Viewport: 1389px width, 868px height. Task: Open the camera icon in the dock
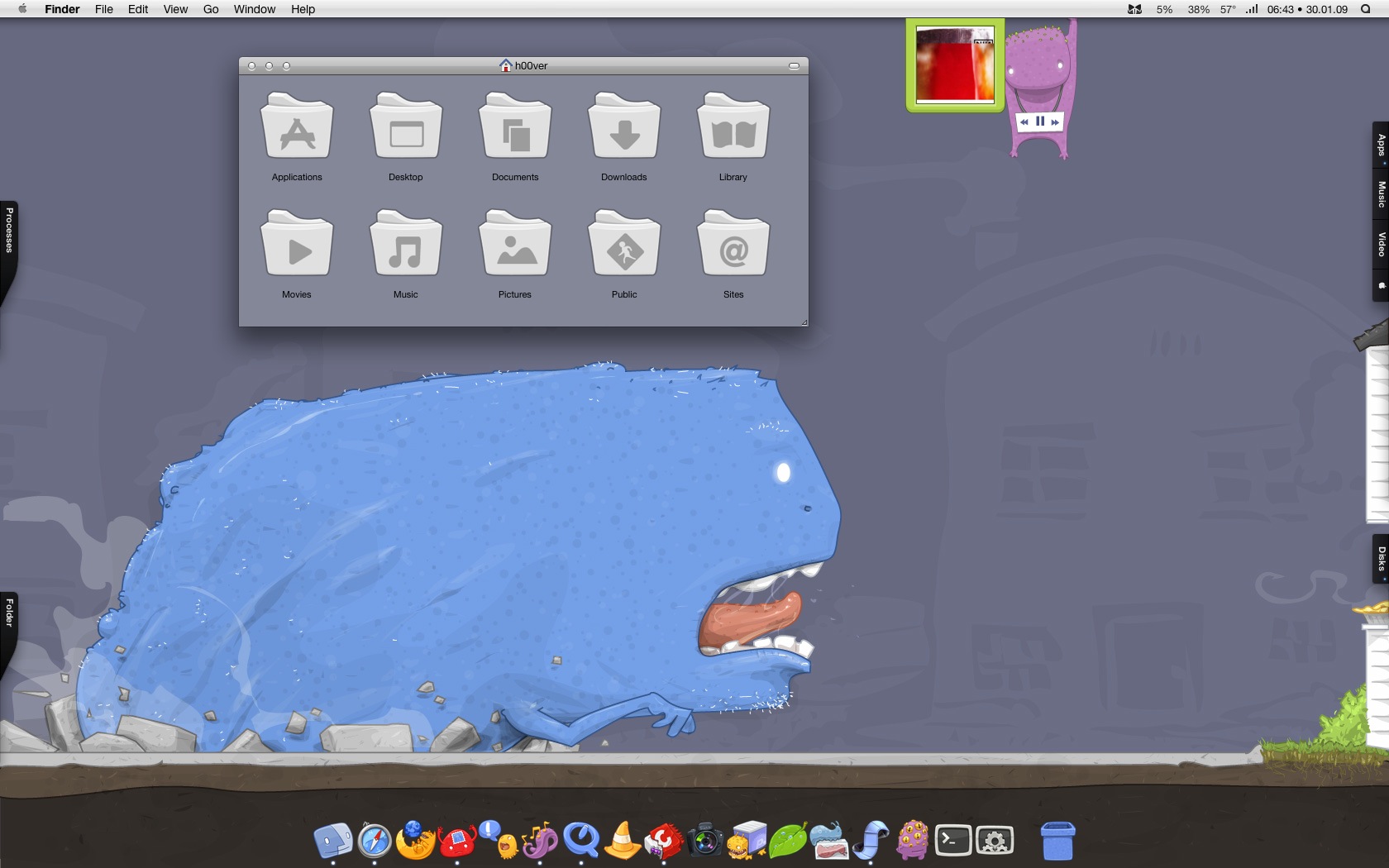point(705,842)
